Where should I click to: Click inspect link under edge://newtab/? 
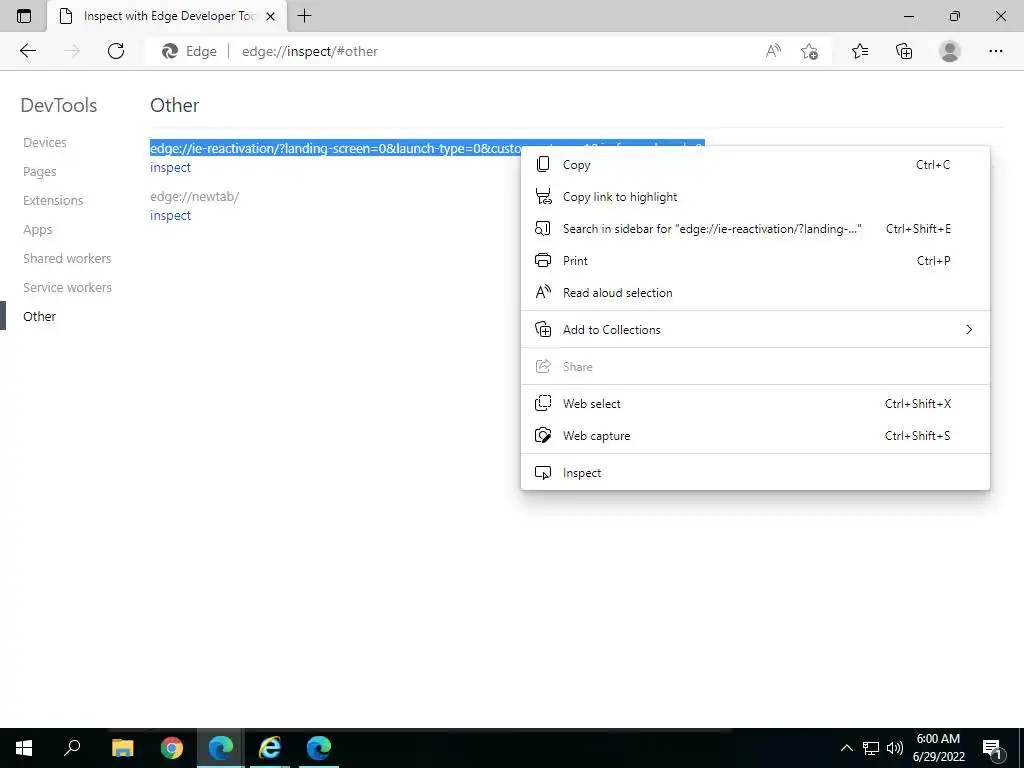170,216
